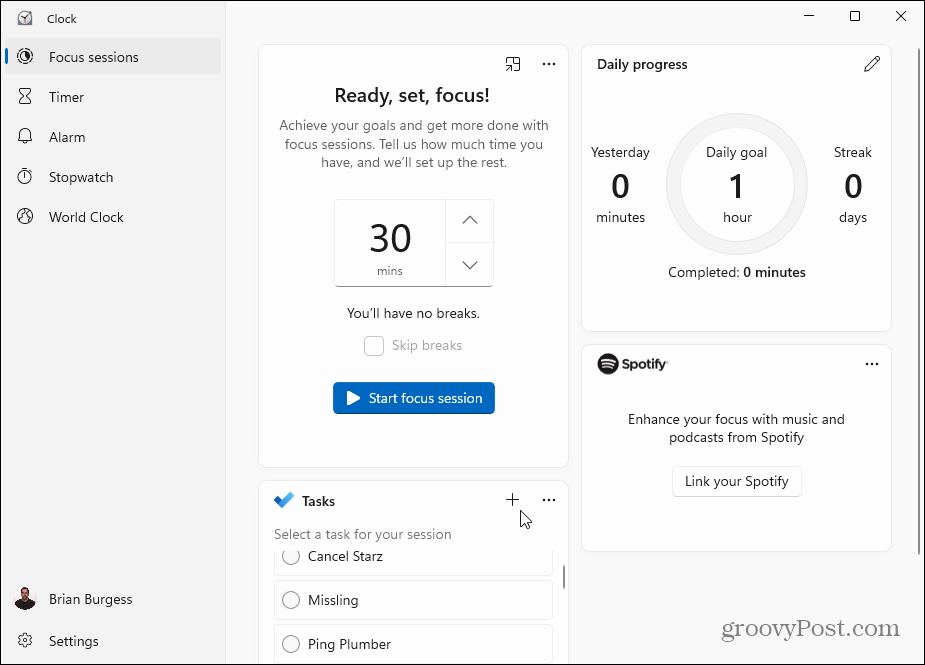Open the Stopwatch from the sidebar

pos(79,176)
